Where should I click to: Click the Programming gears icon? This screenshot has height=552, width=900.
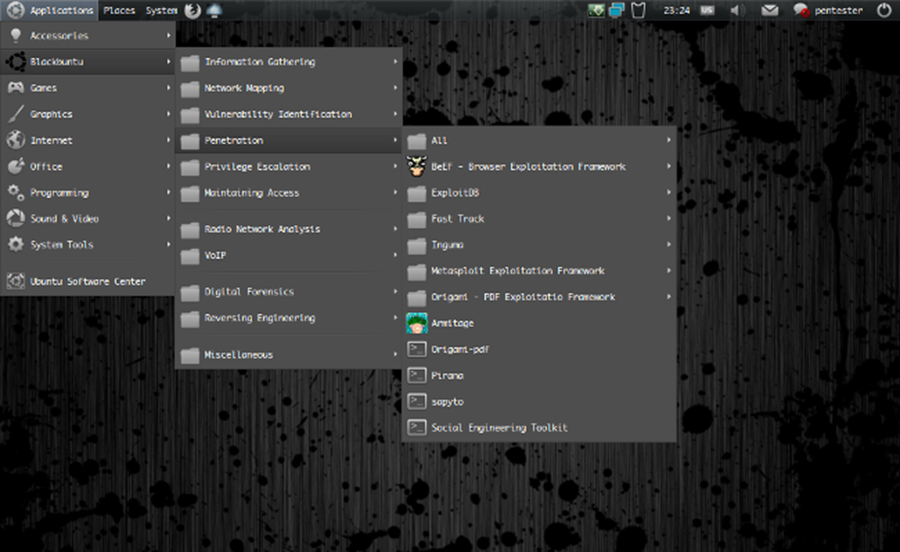click(x=16, y=192)
